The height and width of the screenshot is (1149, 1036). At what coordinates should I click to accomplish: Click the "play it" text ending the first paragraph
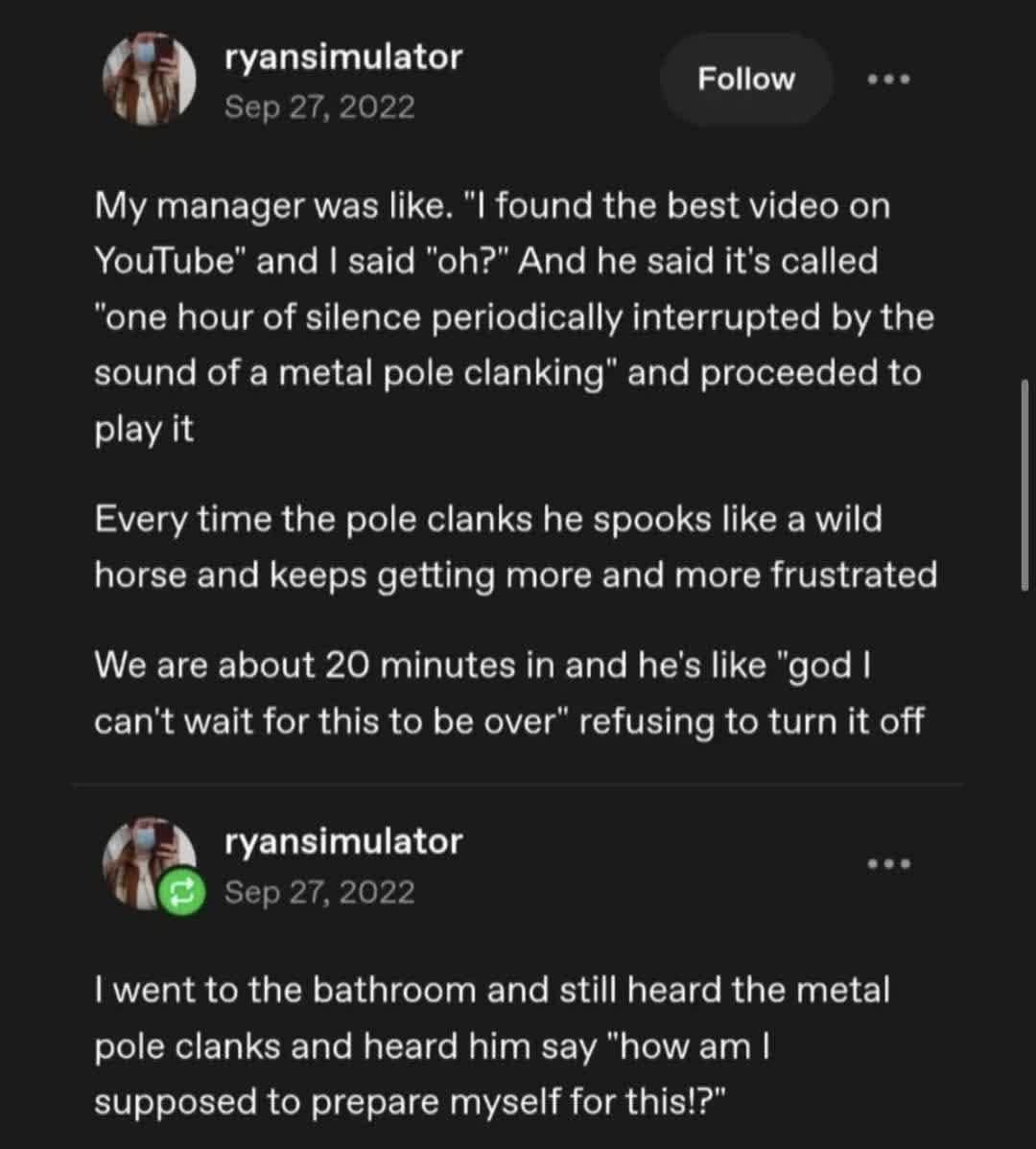144,429
